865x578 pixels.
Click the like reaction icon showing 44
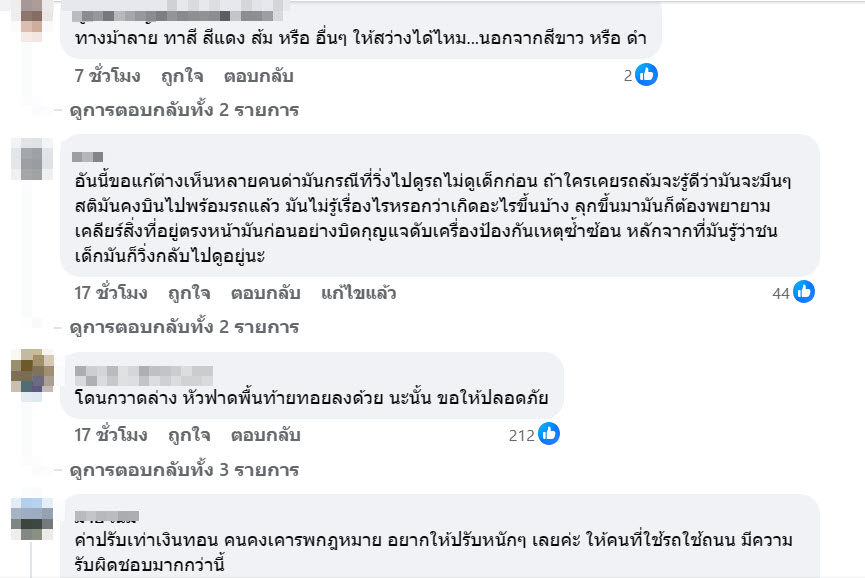pyautogui.click(x=804, y=292)
